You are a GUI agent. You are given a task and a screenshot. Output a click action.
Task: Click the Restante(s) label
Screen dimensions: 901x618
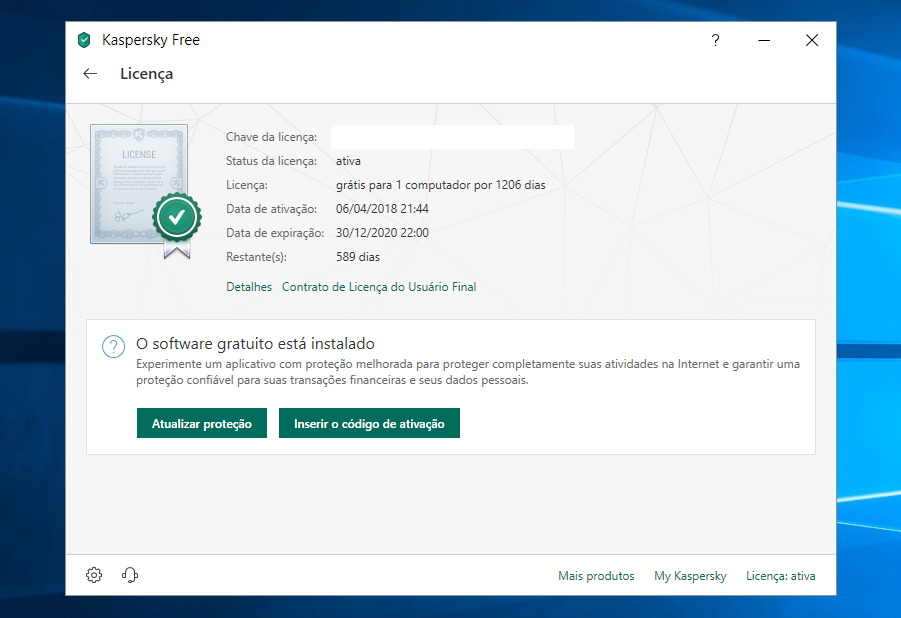[256, 257]
